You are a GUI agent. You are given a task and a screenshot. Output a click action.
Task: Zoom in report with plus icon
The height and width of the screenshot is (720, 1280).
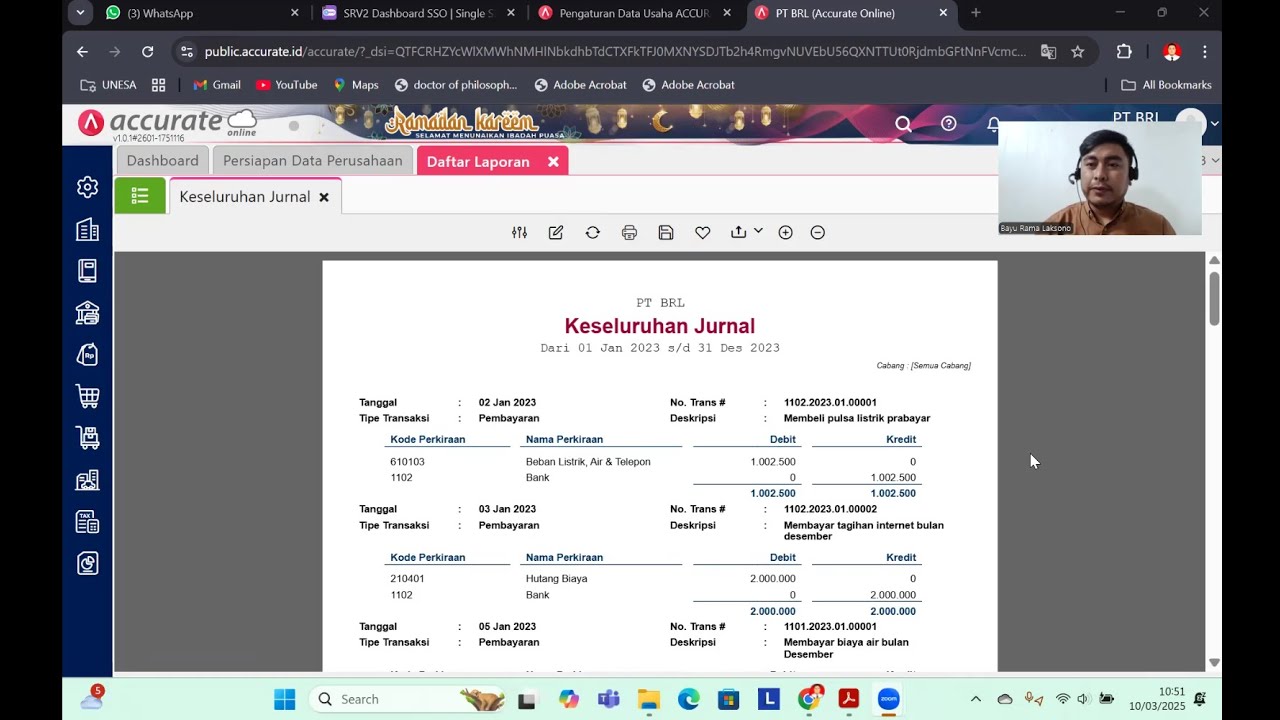pos(785,232)
